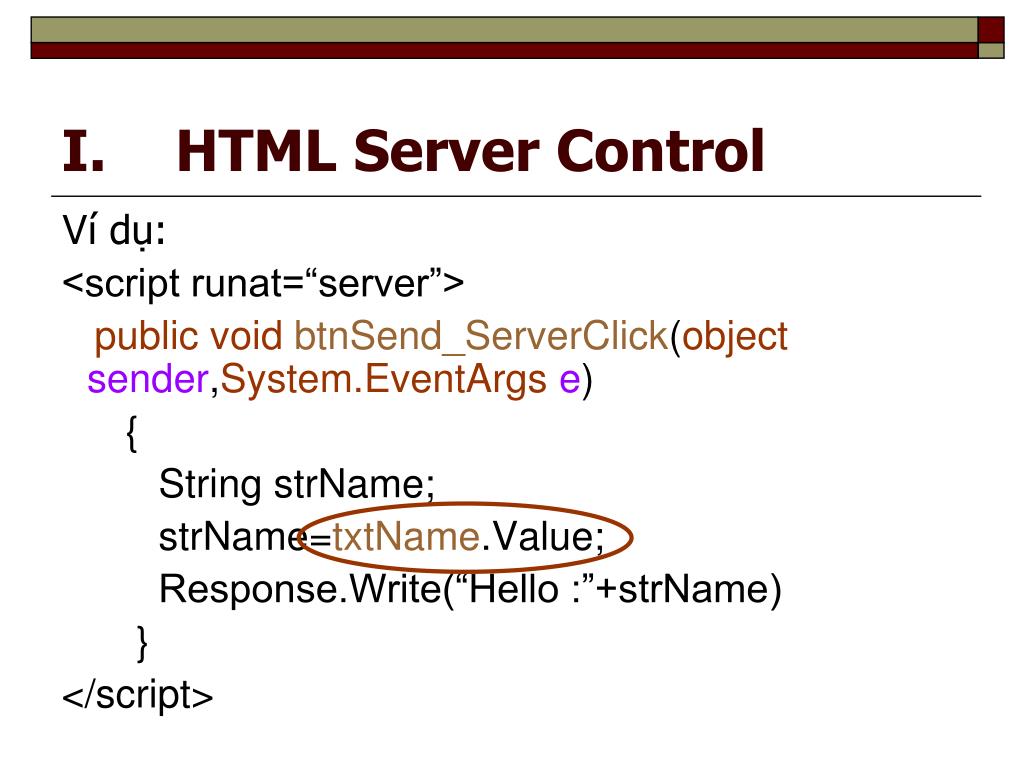Click the opening curly brace
This screenshot has width=1024, height=768.
(131, 433)
